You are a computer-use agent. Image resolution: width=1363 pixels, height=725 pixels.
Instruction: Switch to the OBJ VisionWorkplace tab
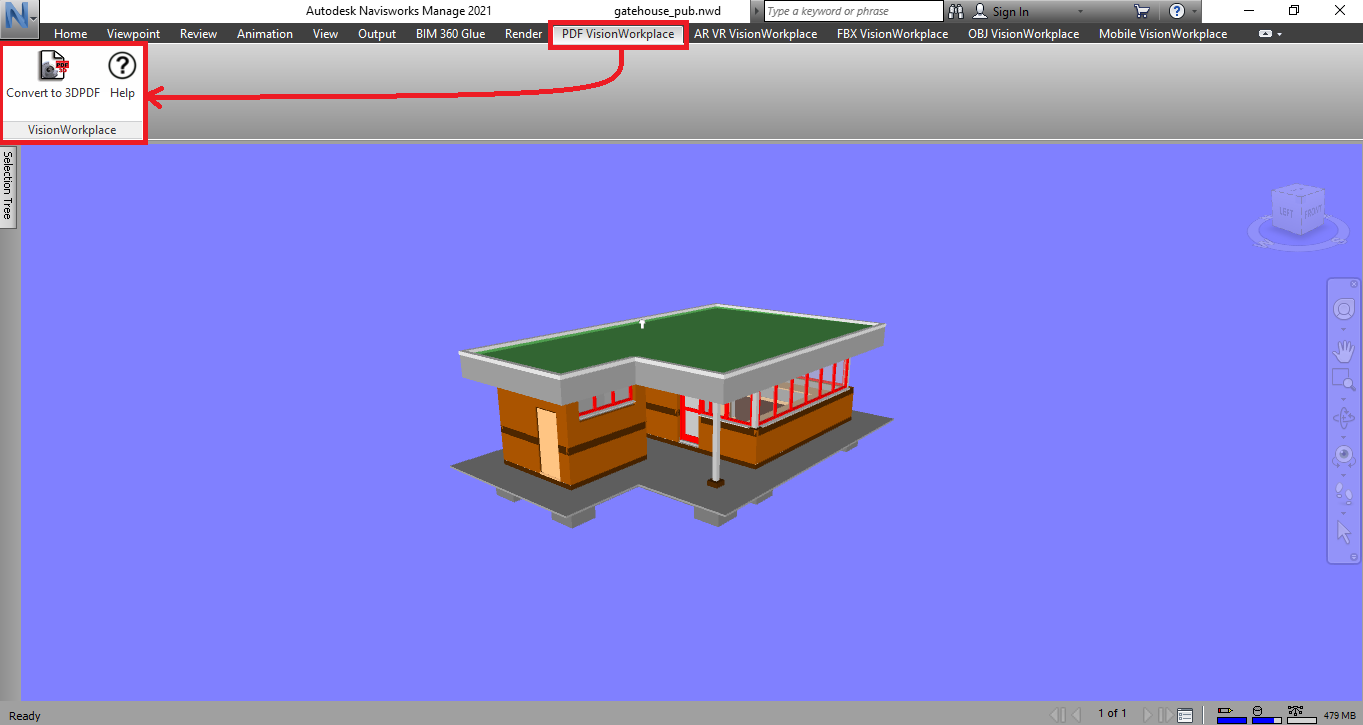1023,34
